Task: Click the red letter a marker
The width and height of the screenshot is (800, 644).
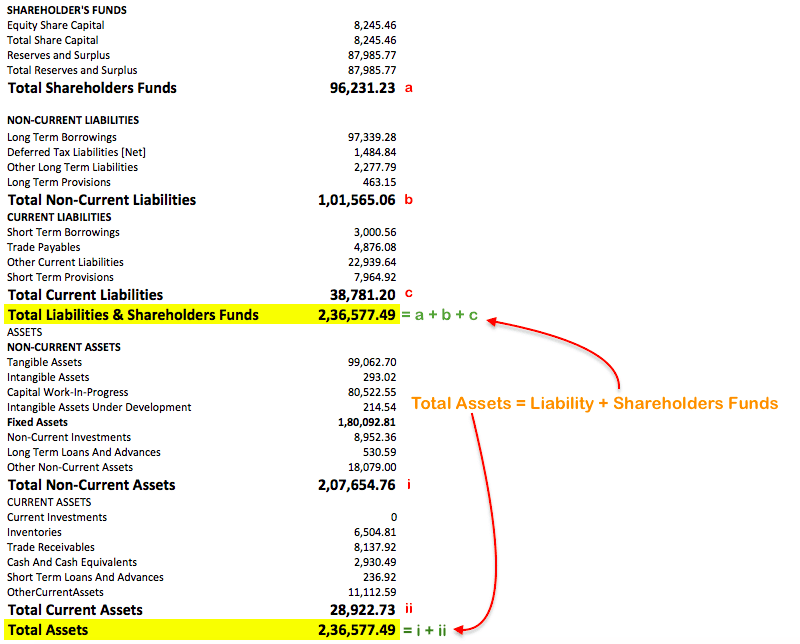Action: 408,88
